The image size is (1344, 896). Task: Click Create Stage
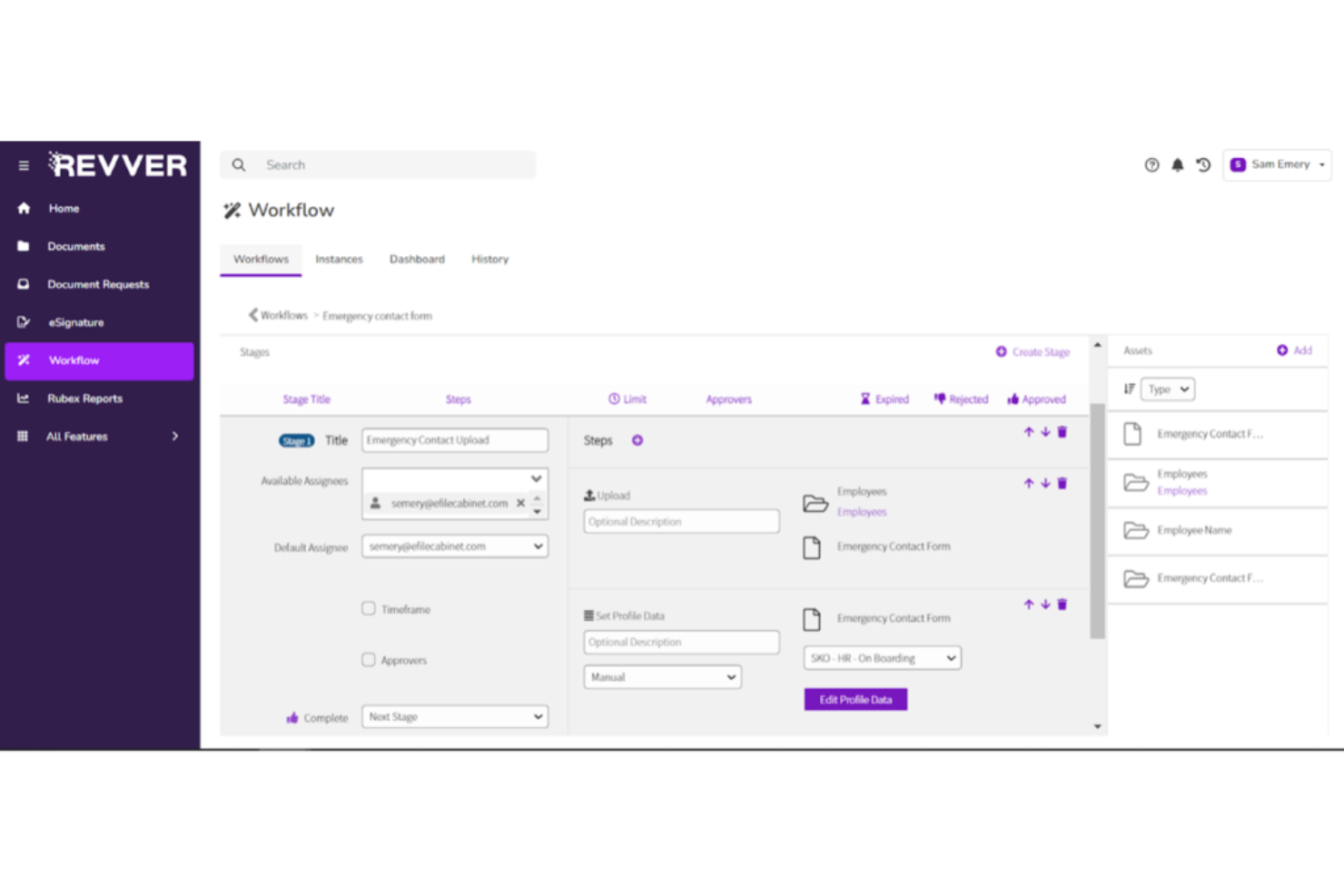pyautogui.click(x=1033, y=352)
